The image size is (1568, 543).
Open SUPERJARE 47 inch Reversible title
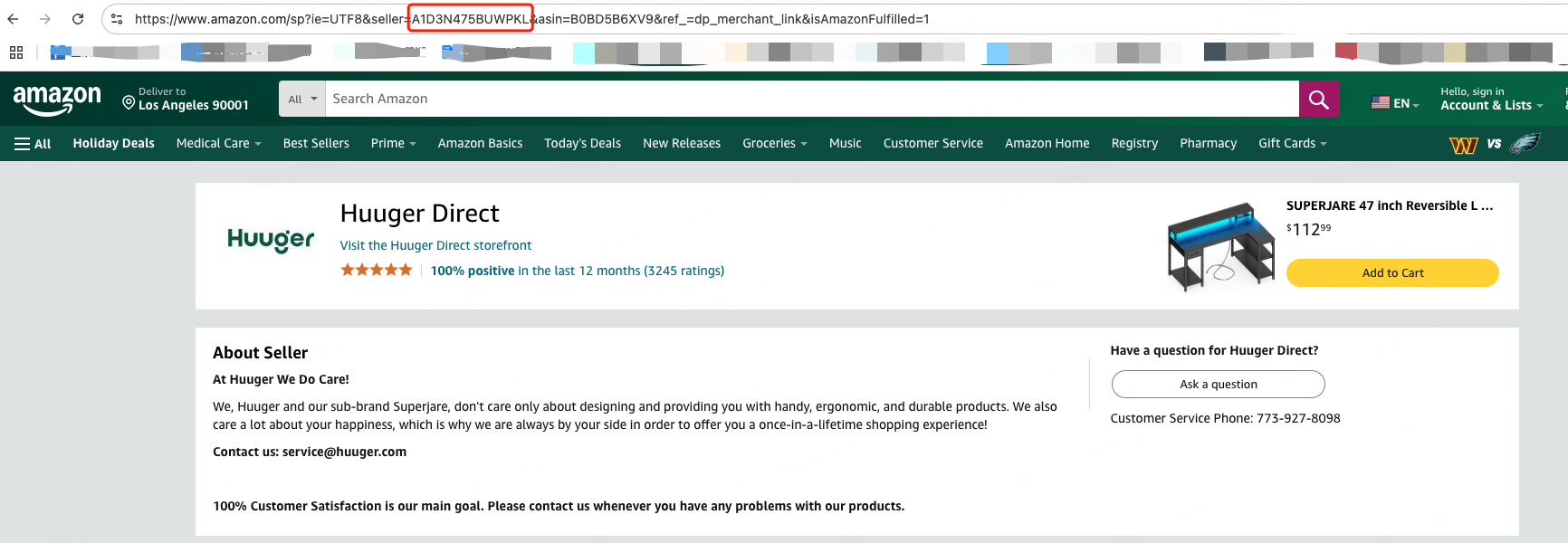point(1390,205)
